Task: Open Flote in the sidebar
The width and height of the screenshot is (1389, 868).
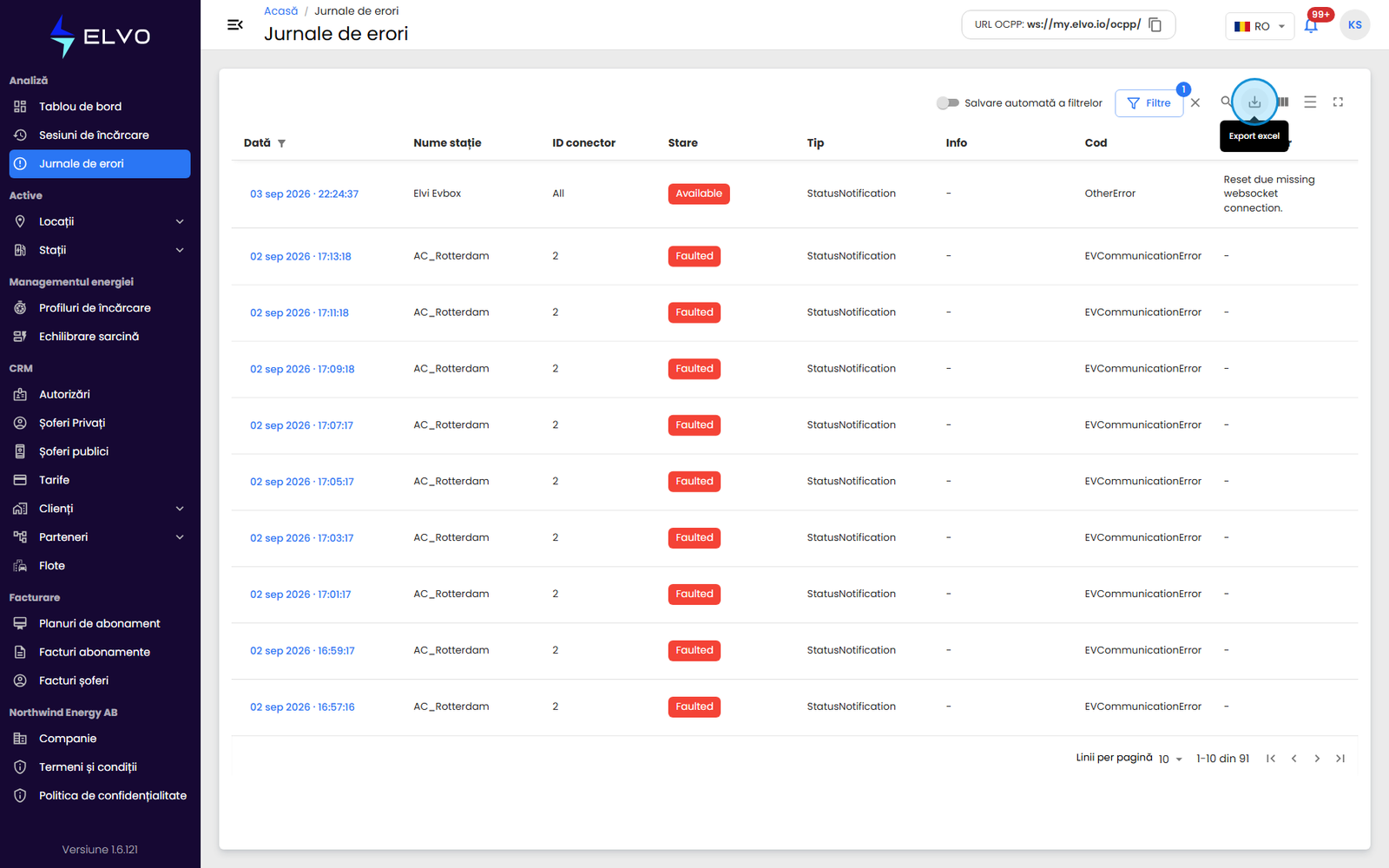Action: click(x=100, y=566)
